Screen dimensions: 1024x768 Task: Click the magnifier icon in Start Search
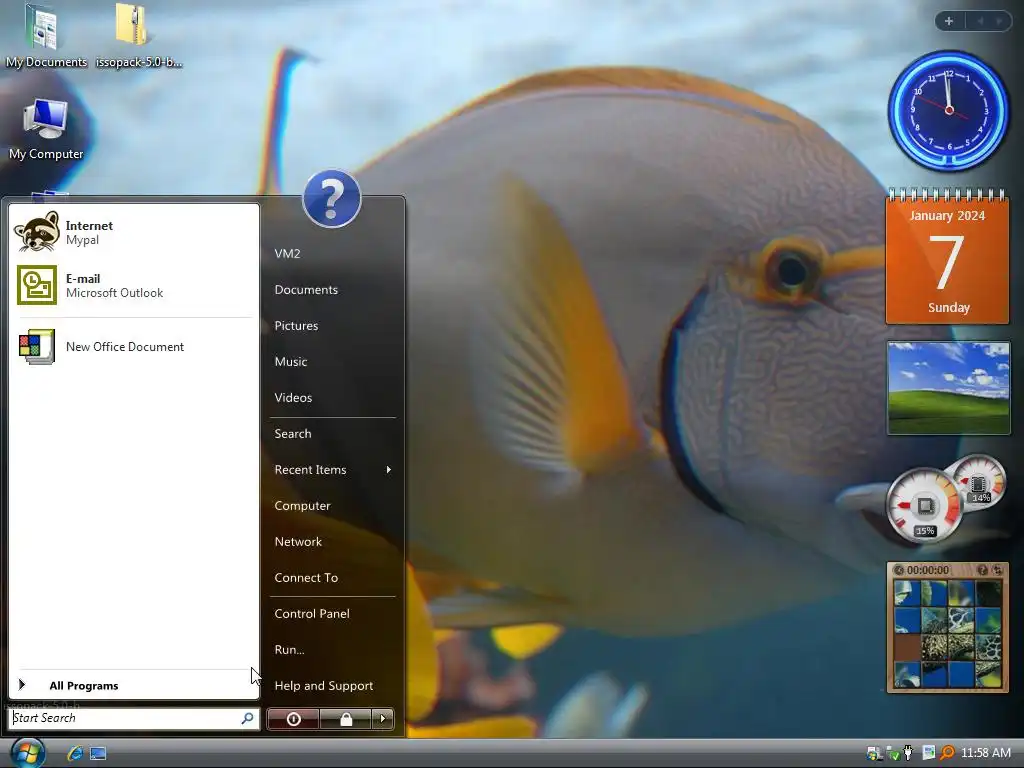point(248,718)
